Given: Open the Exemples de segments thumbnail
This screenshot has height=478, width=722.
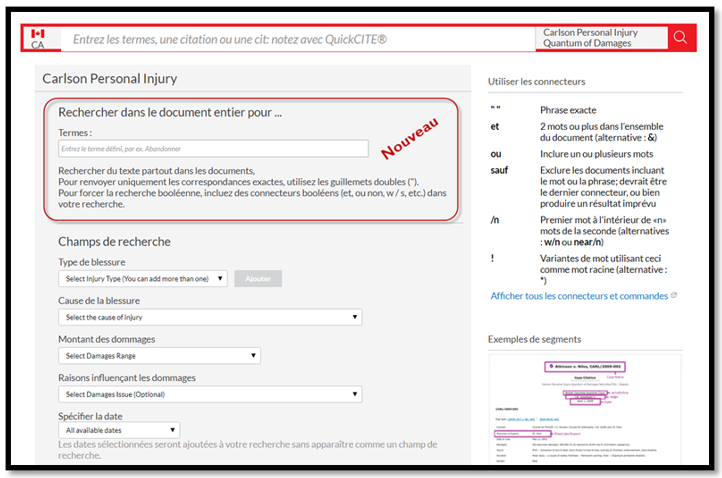Looking at the screenshot, I should pyautogui.click(x=585, y=409).
